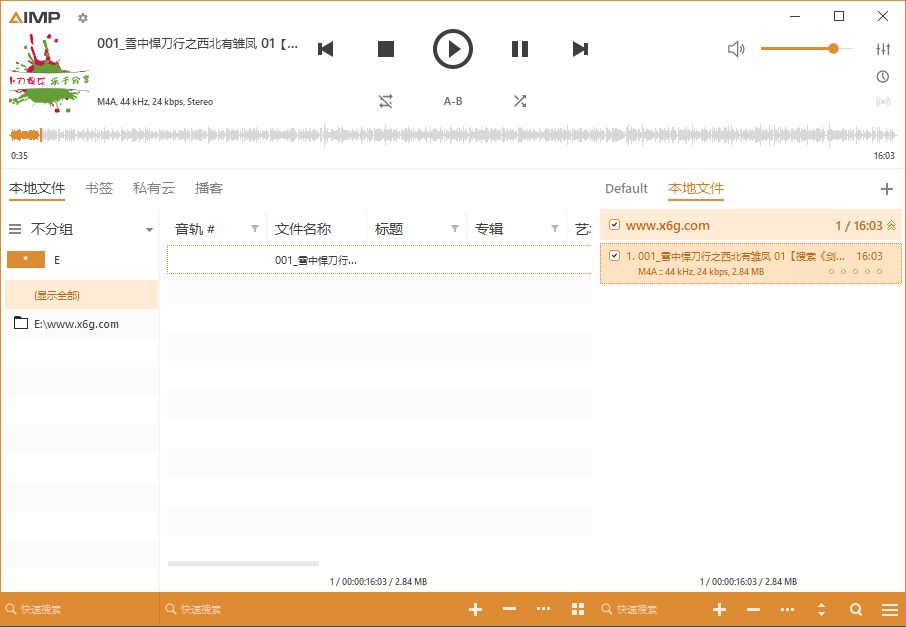Add files using the plus button
The height and width of the screenshot is (627, 906).
[475, 609]
